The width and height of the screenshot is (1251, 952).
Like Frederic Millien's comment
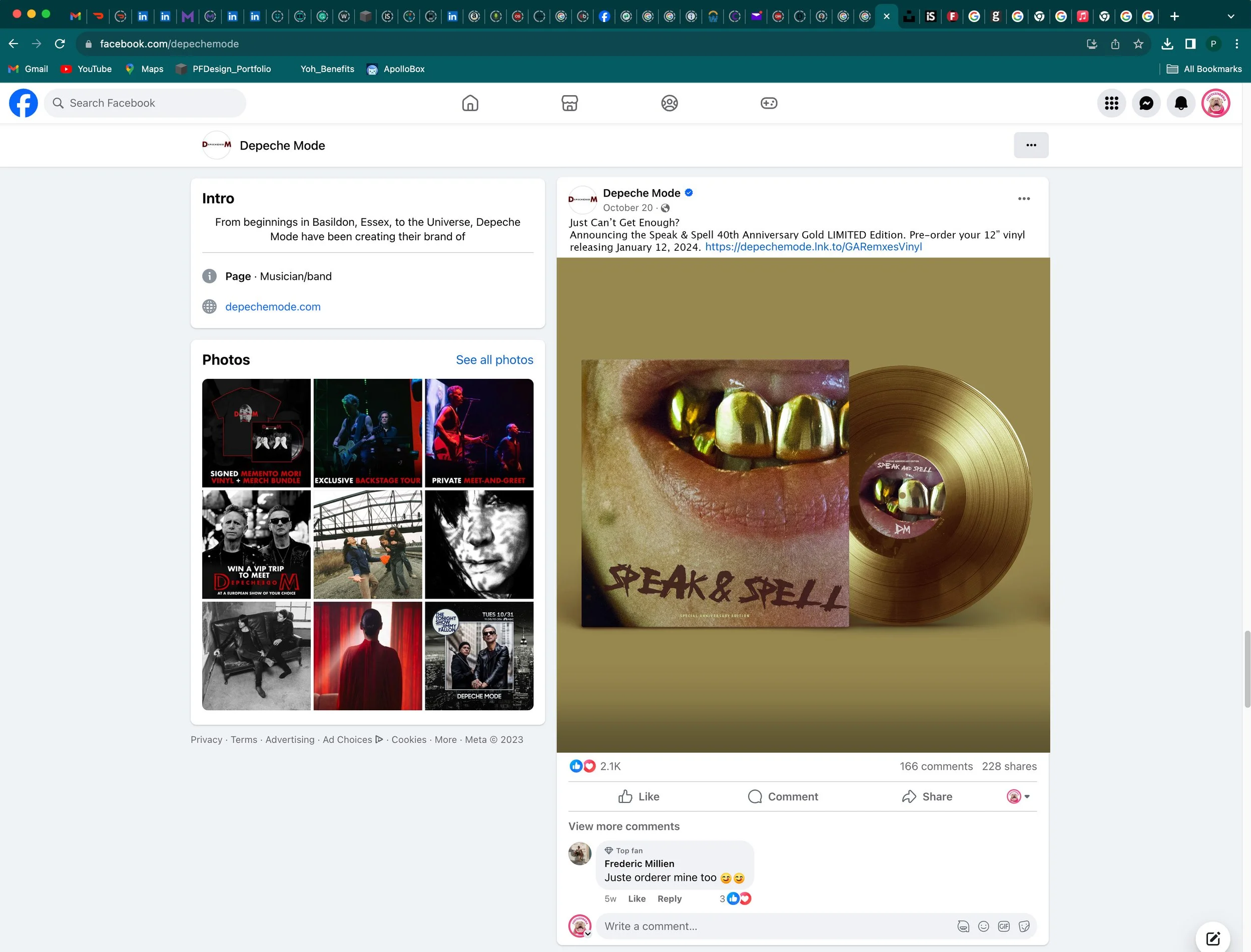point(637,898)
